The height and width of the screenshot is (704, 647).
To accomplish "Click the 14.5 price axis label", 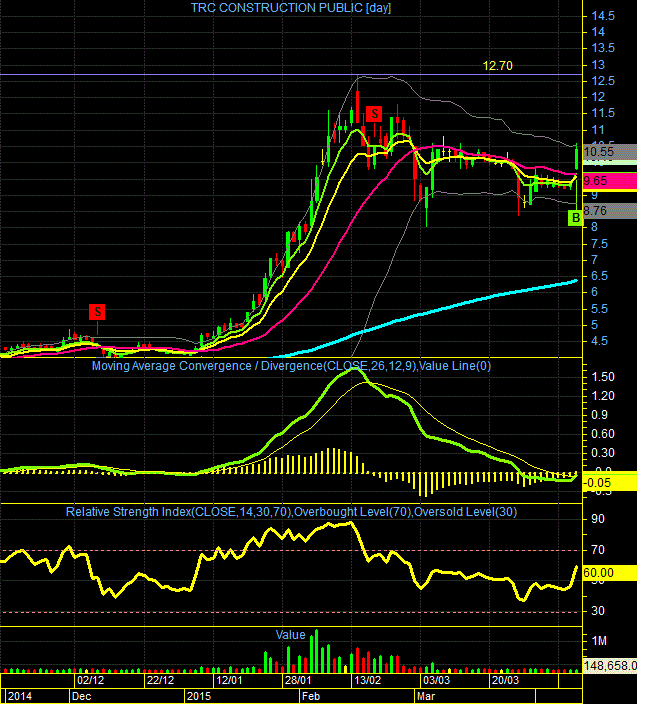I will 603,16.
